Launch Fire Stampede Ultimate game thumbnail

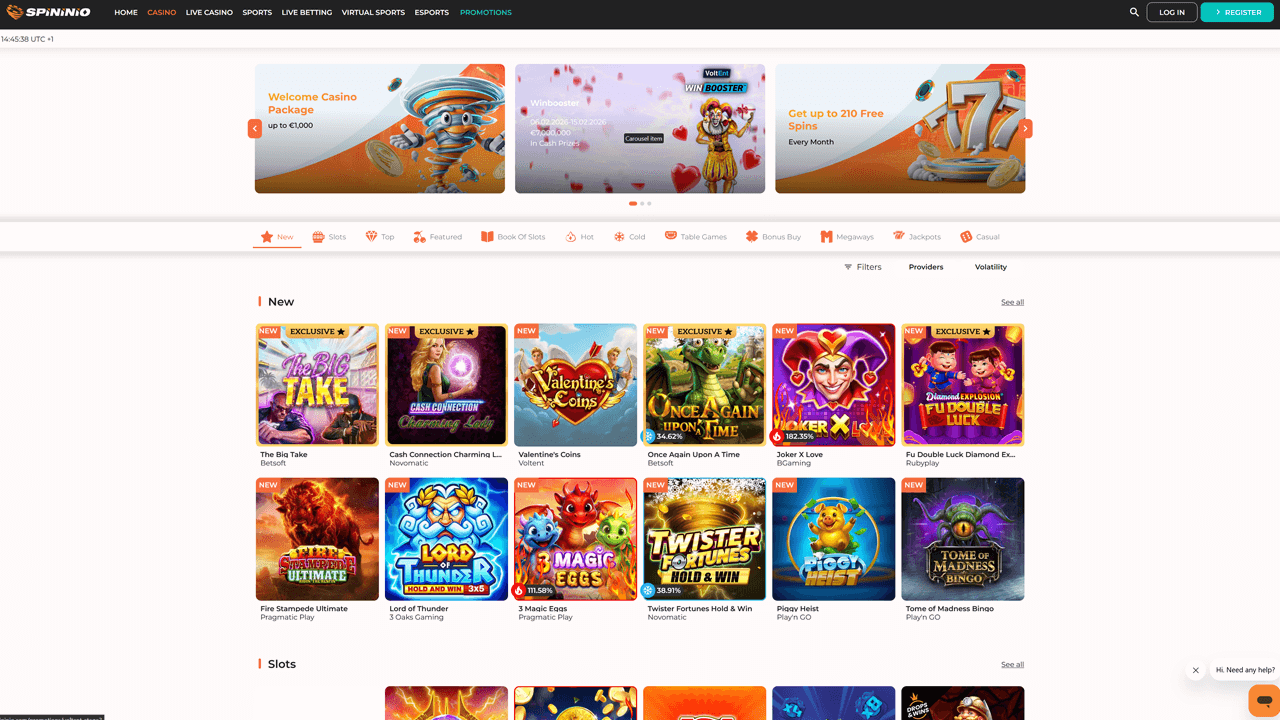pyautogui.click(x=317, y=539)
